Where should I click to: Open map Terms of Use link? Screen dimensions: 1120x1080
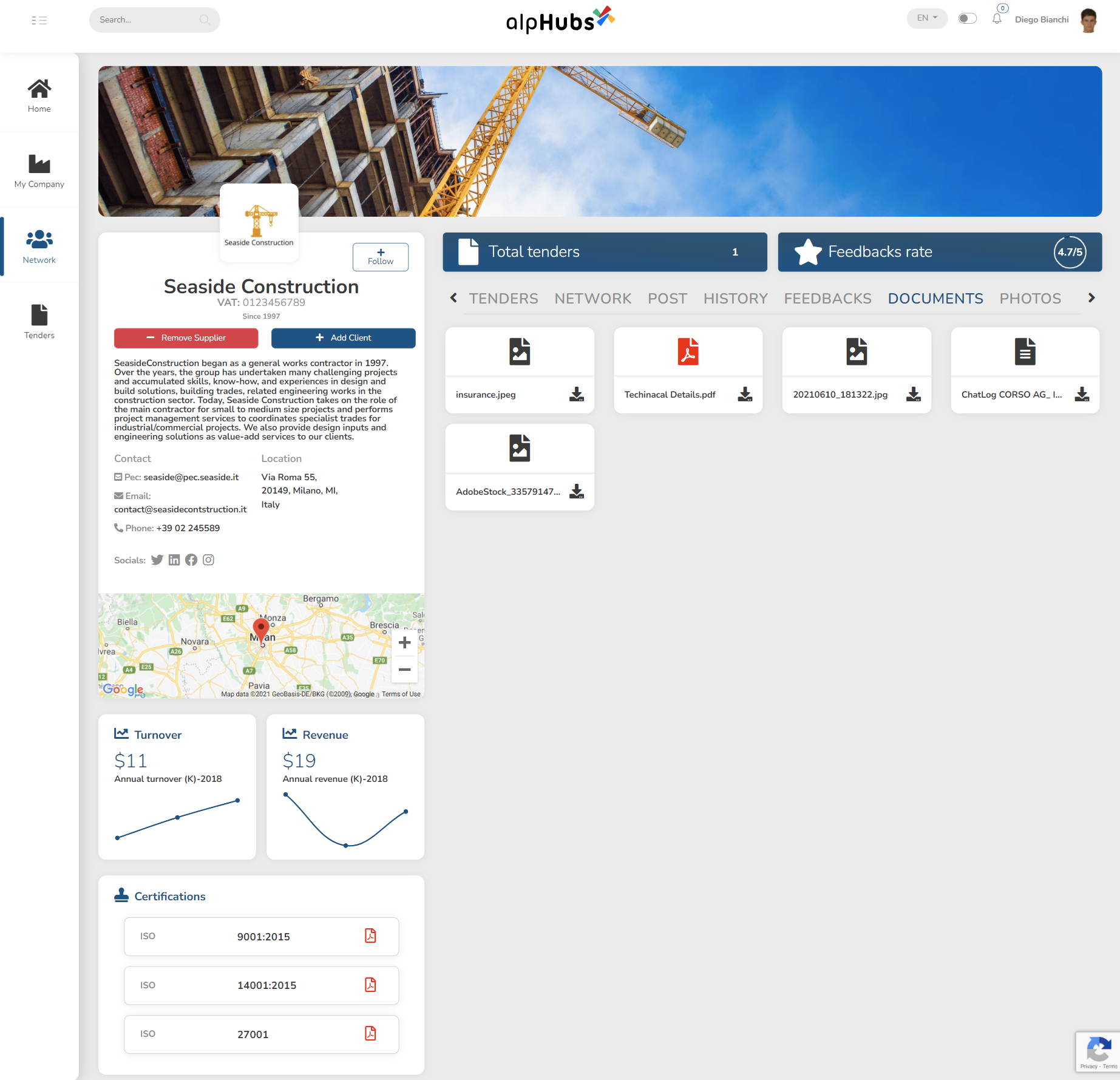point(401,695)
